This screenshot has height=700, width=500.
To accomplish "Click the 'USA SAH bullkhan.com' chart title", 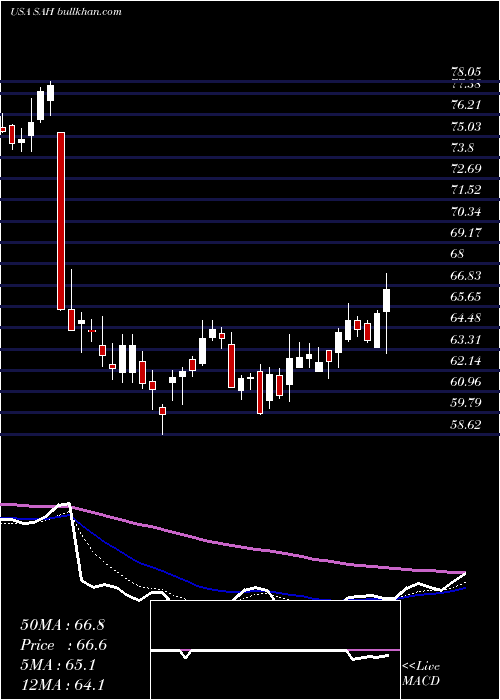I will (65, 11).
